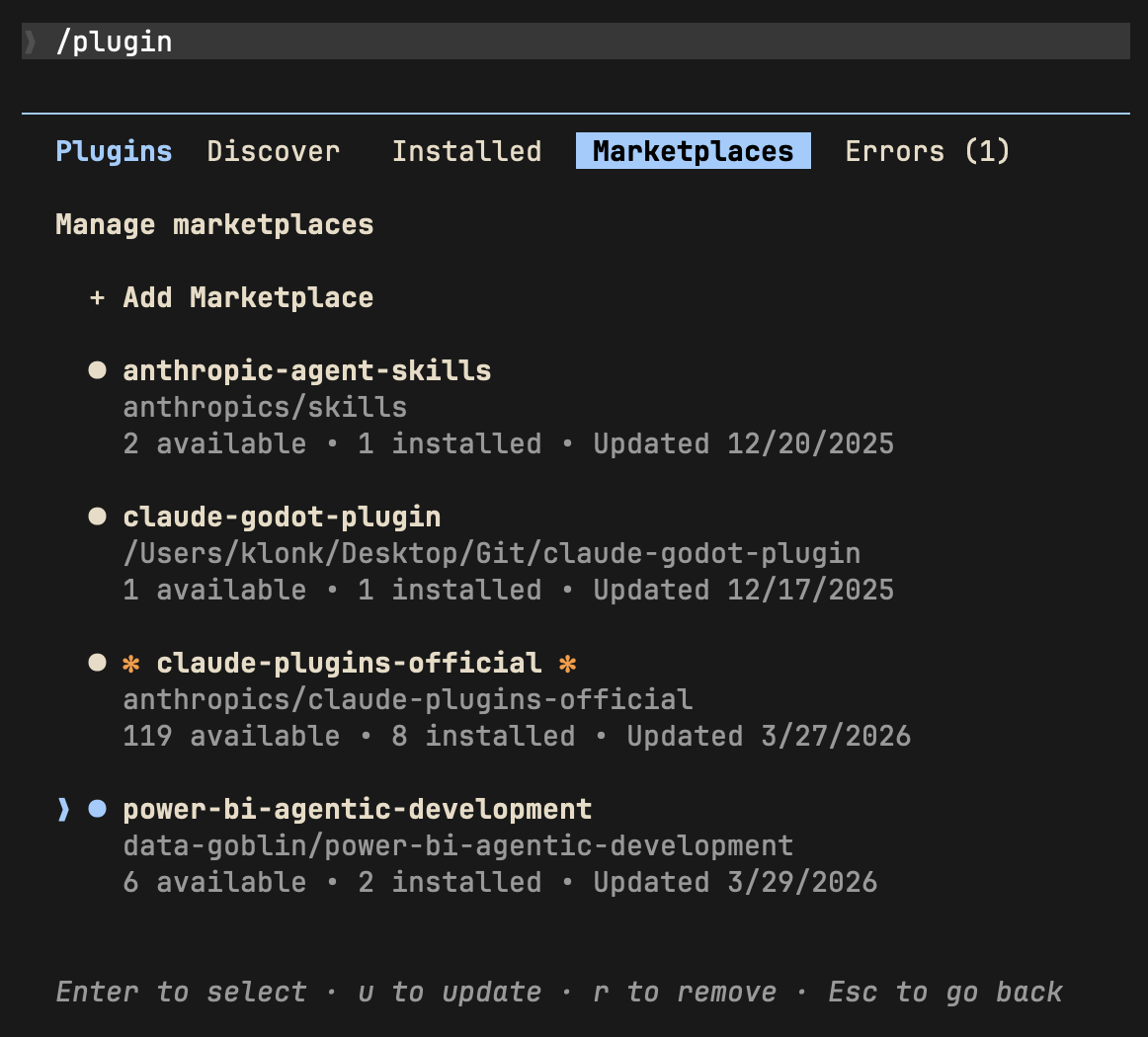
Task: Click the data-goblin/power-bi-agentic-development source path
Action: click(458, 846)
